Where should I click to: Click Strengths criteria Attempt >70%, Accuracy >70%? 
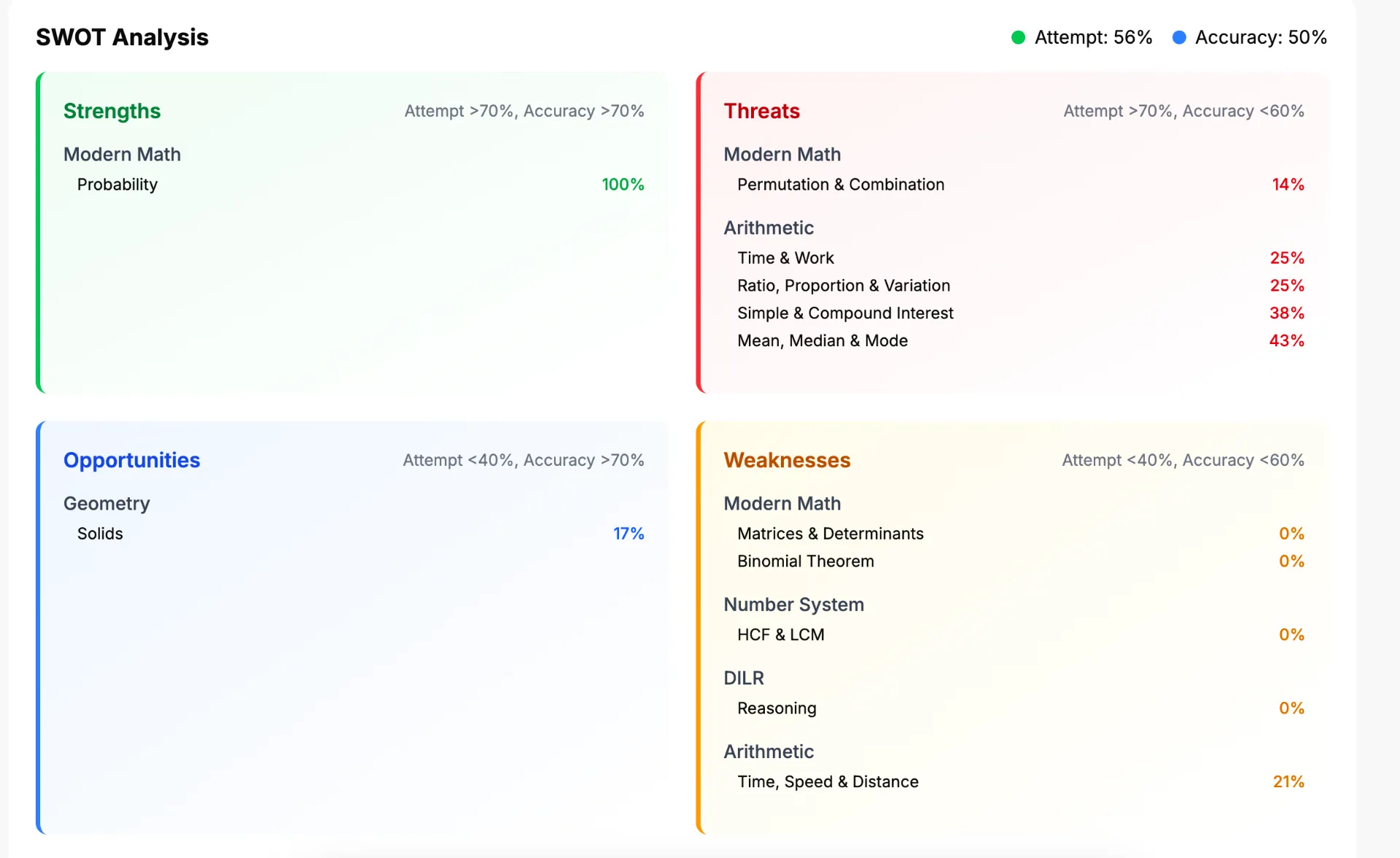click(524, 111)
